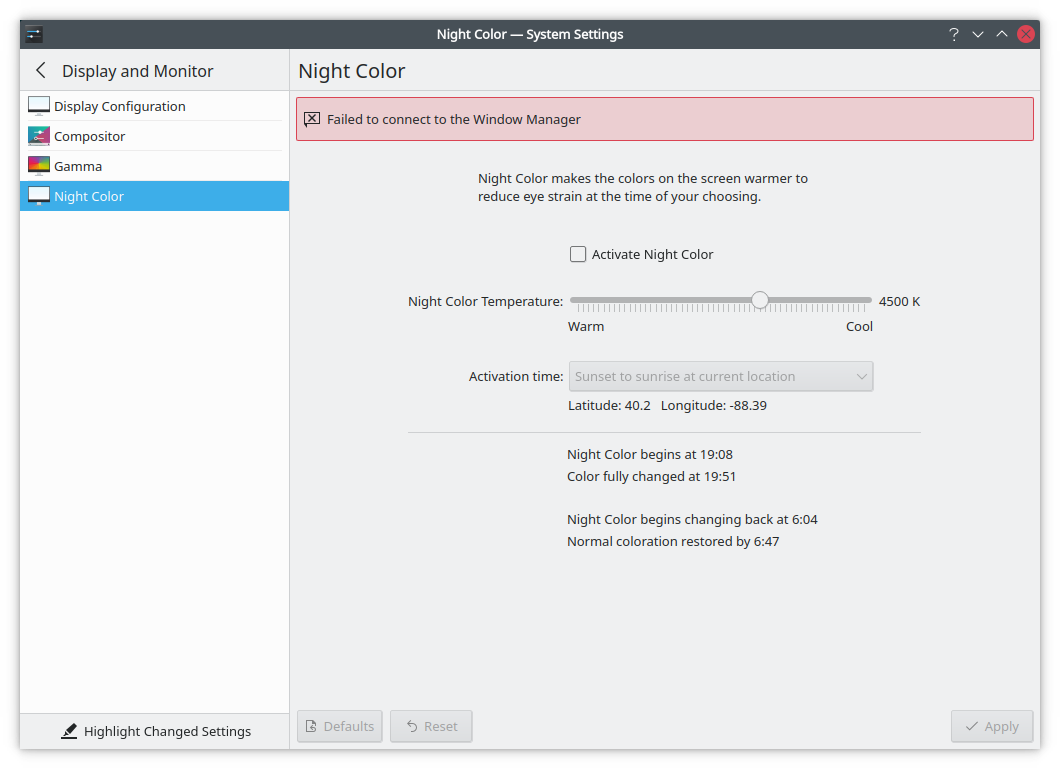Click the 'Night Color Temperature:' label
Viewport: 1060px width, 769px height.
pyautogui.click(x=485, y=301)
